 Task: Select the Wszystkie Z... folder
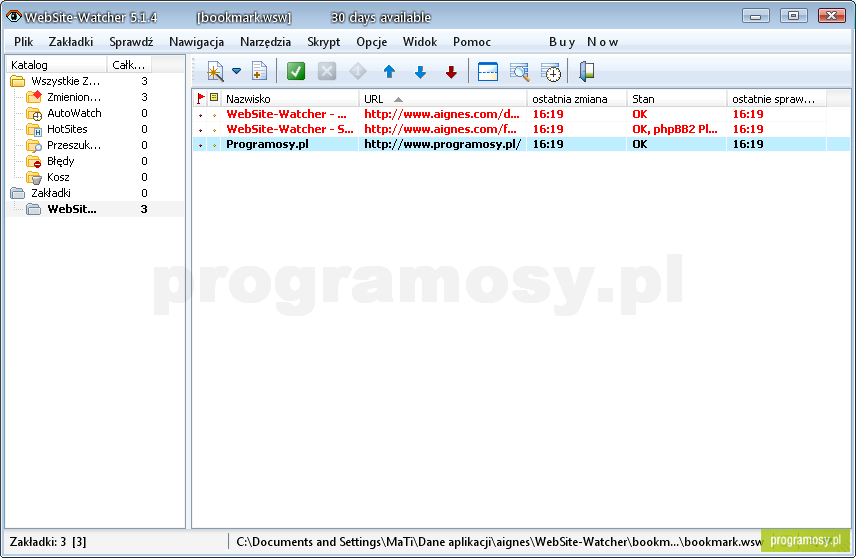[66, 81]
